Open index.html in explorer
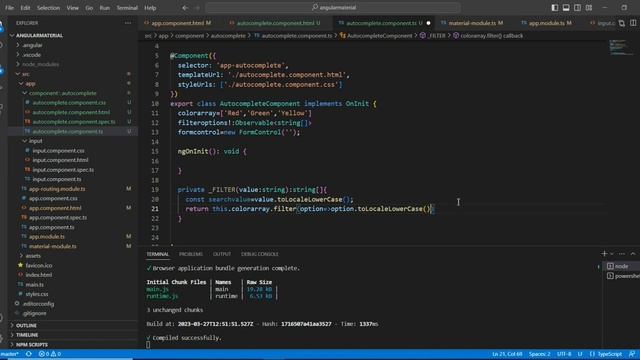 coord(38,275)
